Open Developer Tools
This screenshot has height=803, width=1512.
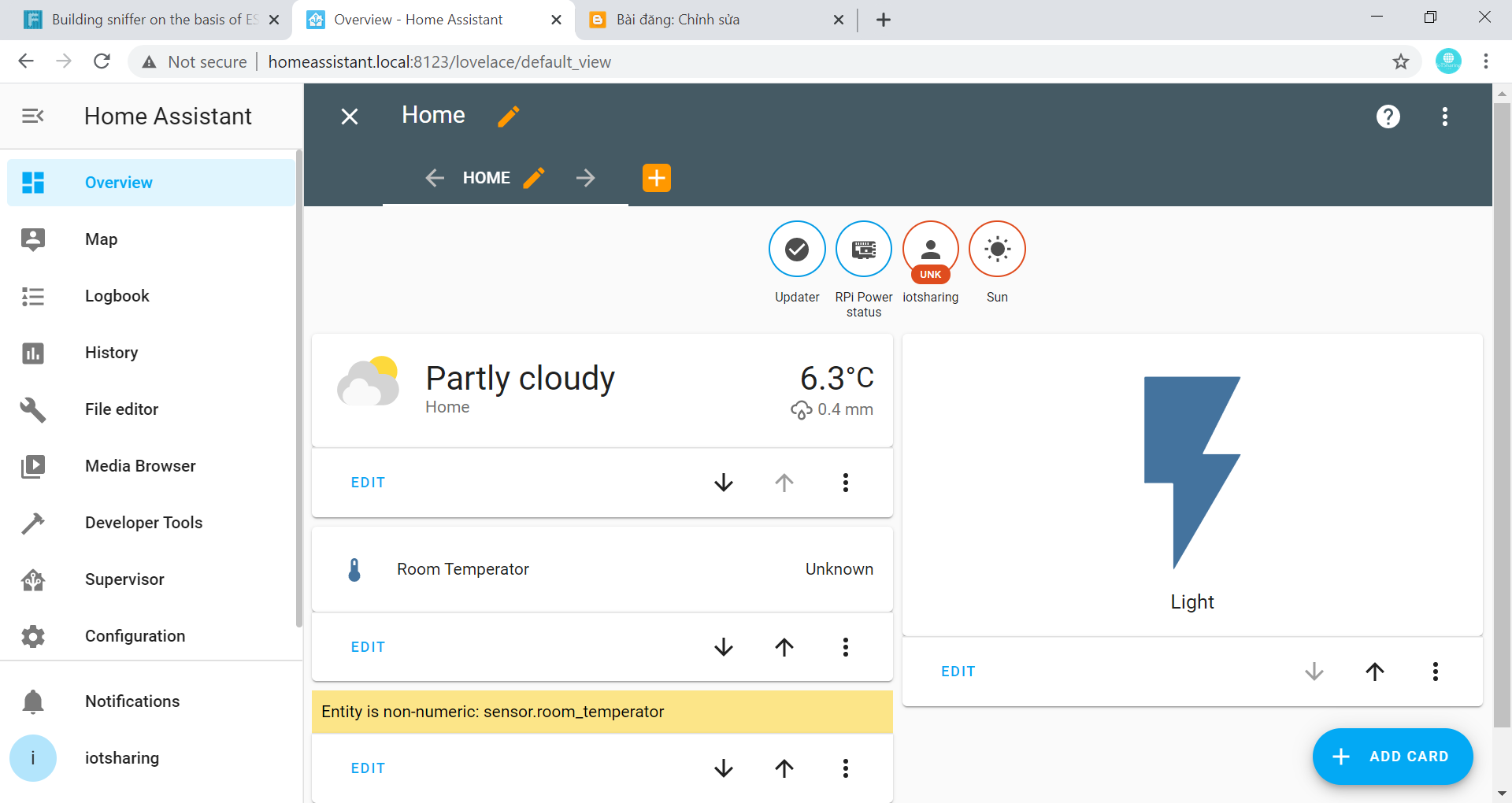143,522
